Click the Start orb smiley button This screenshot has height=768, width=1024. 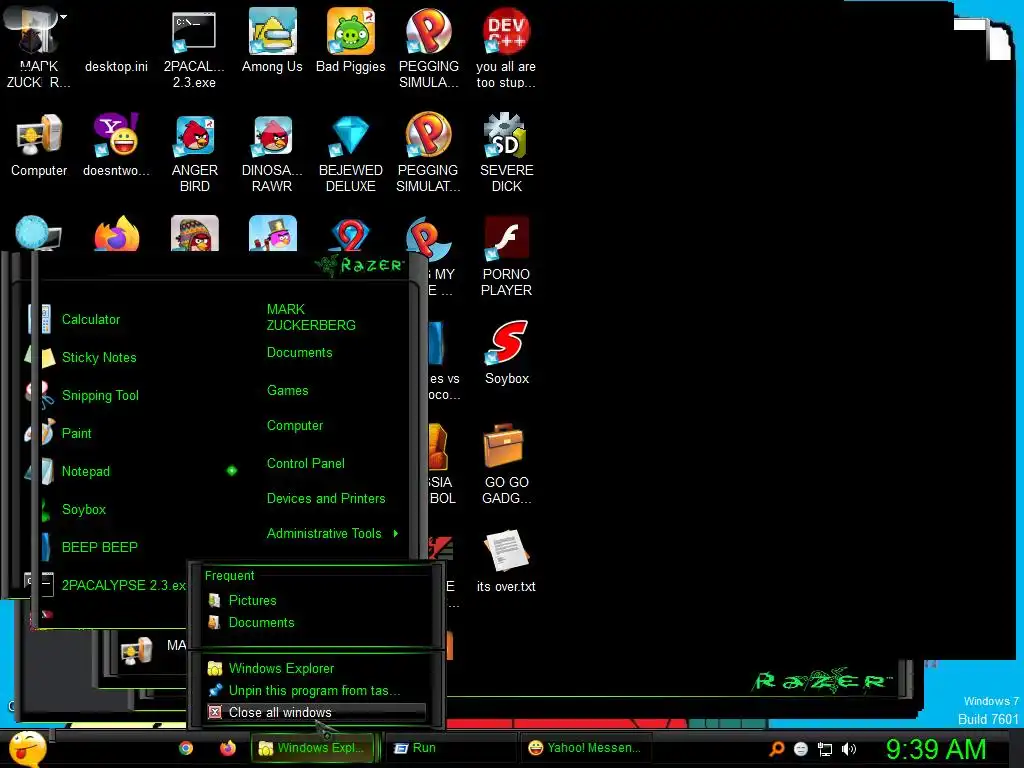27,748
